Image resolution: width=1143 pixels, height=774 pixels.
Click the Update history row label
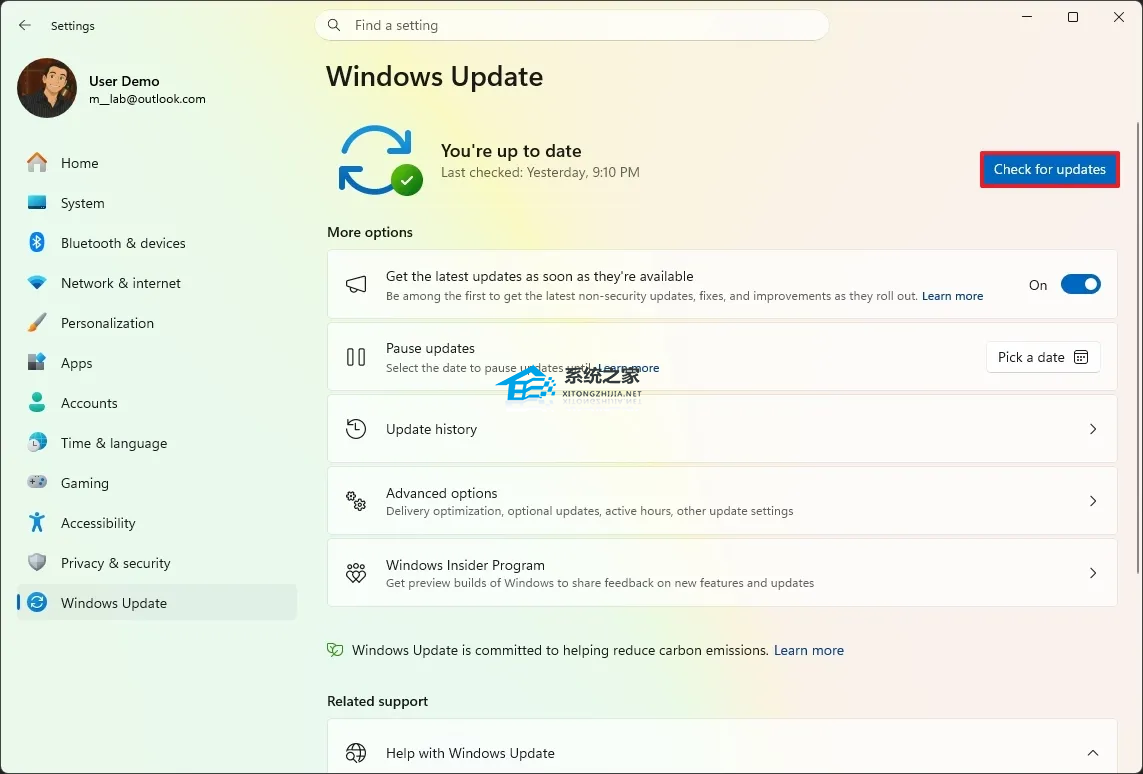pos(432,429)
